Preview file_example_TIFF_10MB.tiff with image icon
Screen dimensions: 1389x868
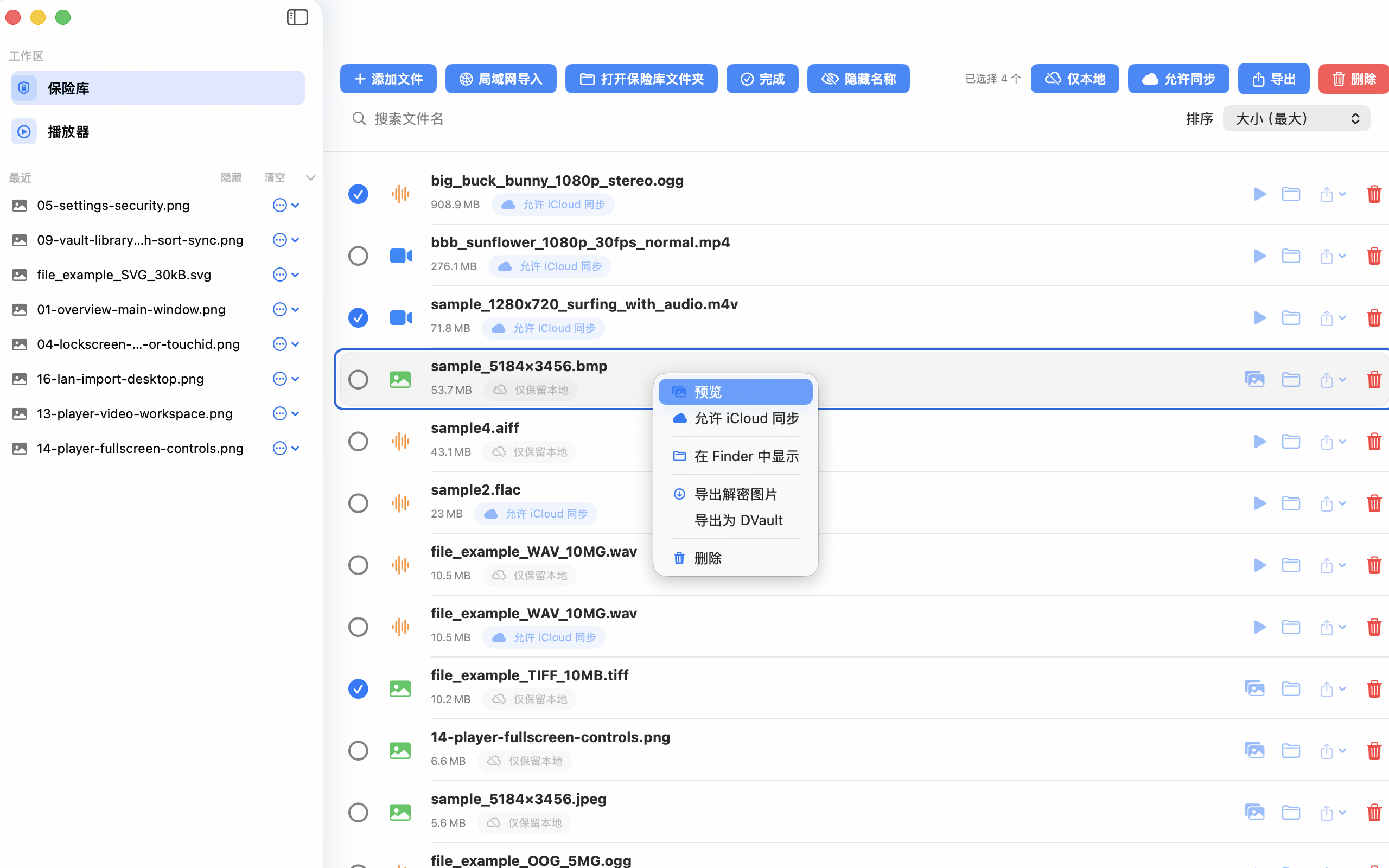tap(1254, 688)
